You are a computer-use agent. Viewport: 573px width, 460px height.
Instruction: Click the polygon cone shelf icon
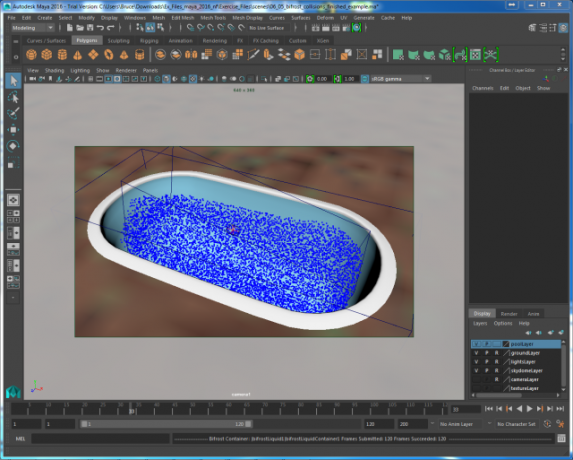coord(77,55)
